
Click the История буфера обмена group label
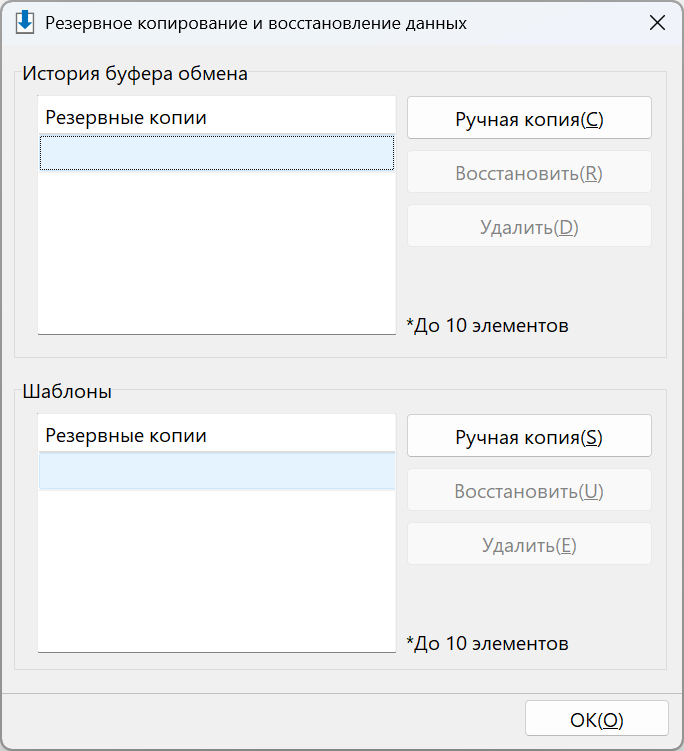(135, 73)
